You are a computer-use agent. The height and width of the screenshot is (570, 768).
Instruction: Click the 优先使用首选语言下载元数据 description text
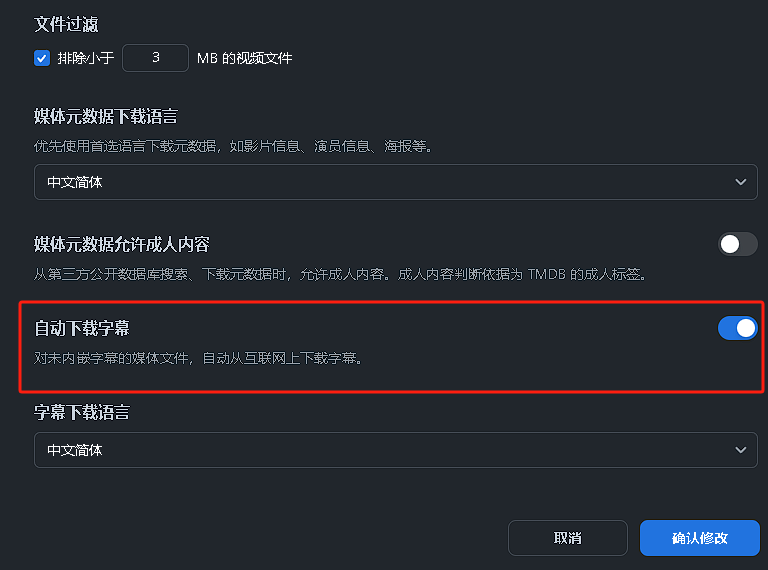point(232,146)
